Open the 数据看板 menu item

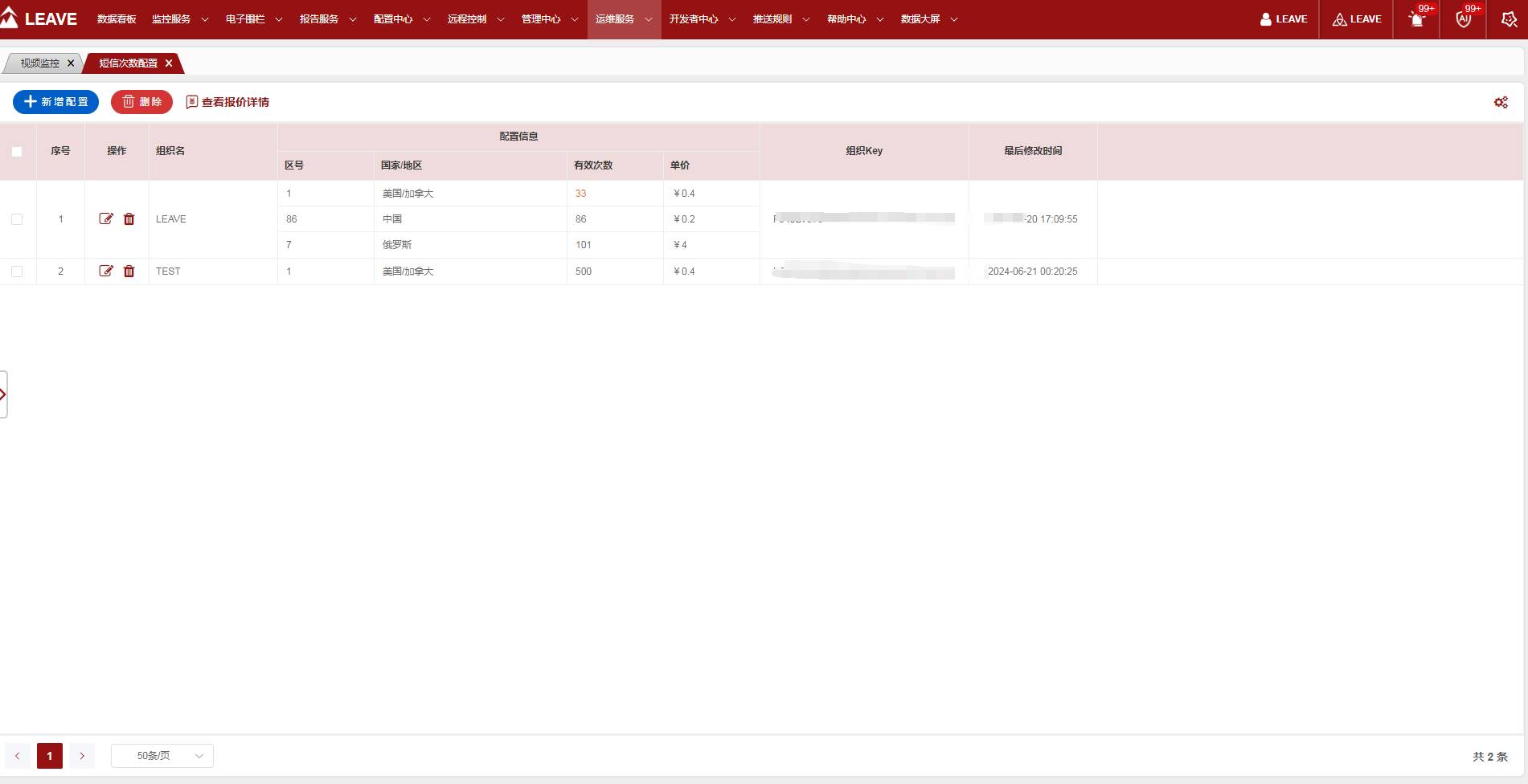point(117,19)
